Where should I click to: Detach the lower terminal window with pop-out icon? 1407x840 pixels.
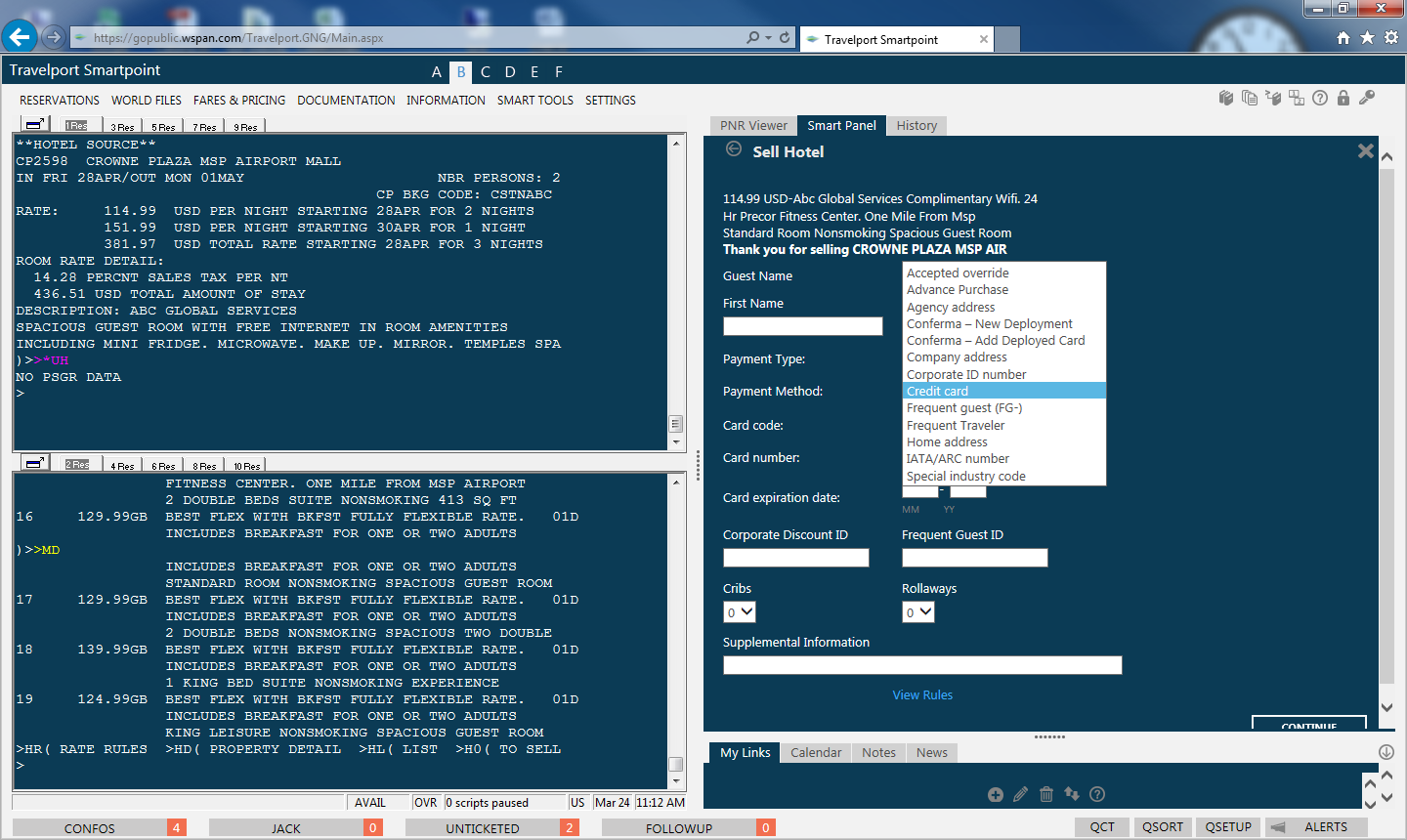(x=36, y=463)
